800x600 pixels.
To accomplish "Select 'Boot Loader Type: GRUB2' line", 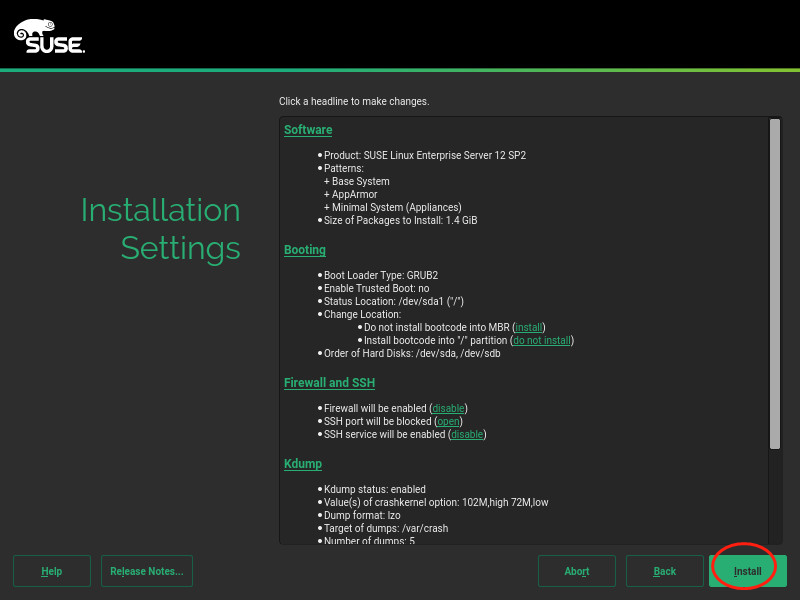I will (x=381, y=275).
